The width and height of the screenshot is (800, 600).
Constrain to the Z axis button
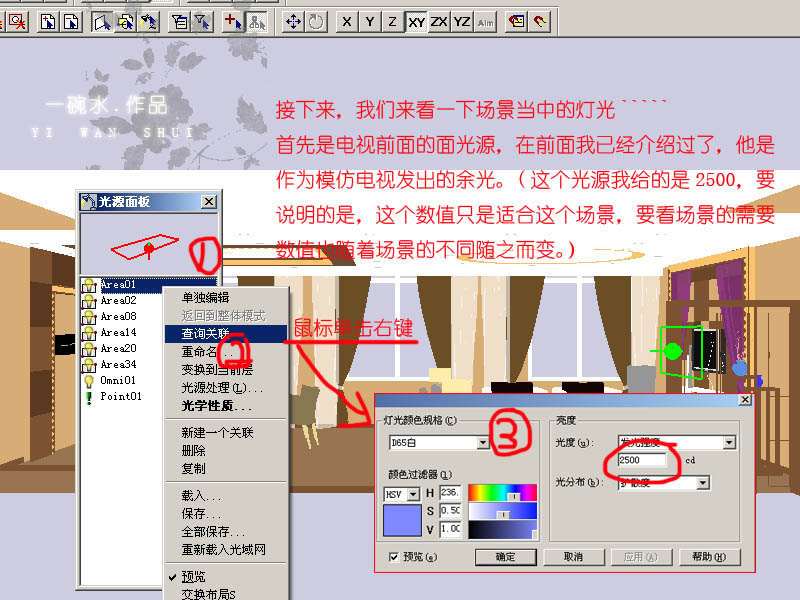tap(392, 22)
